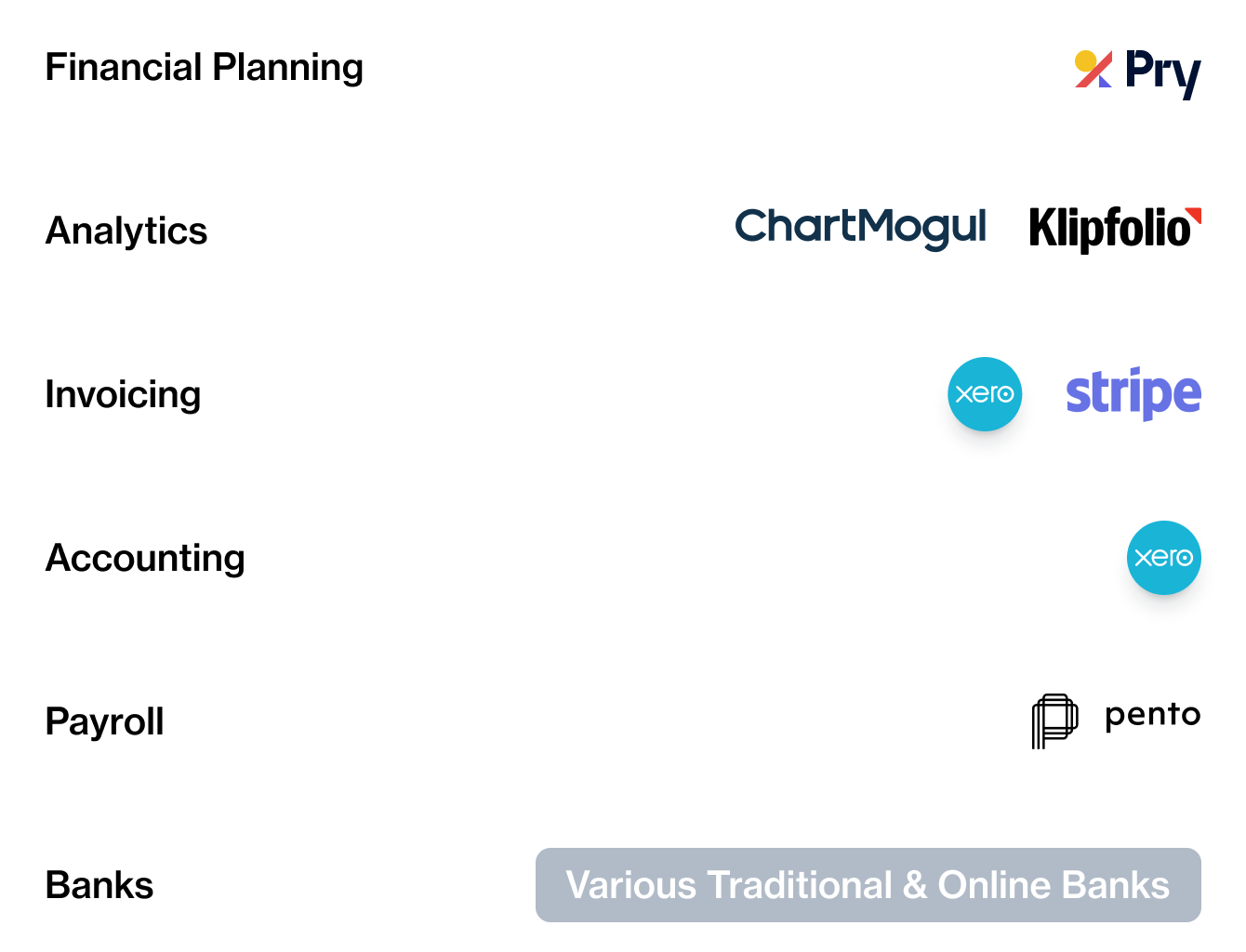
Task: Select the Banks category label
Action: coord(99,885)
